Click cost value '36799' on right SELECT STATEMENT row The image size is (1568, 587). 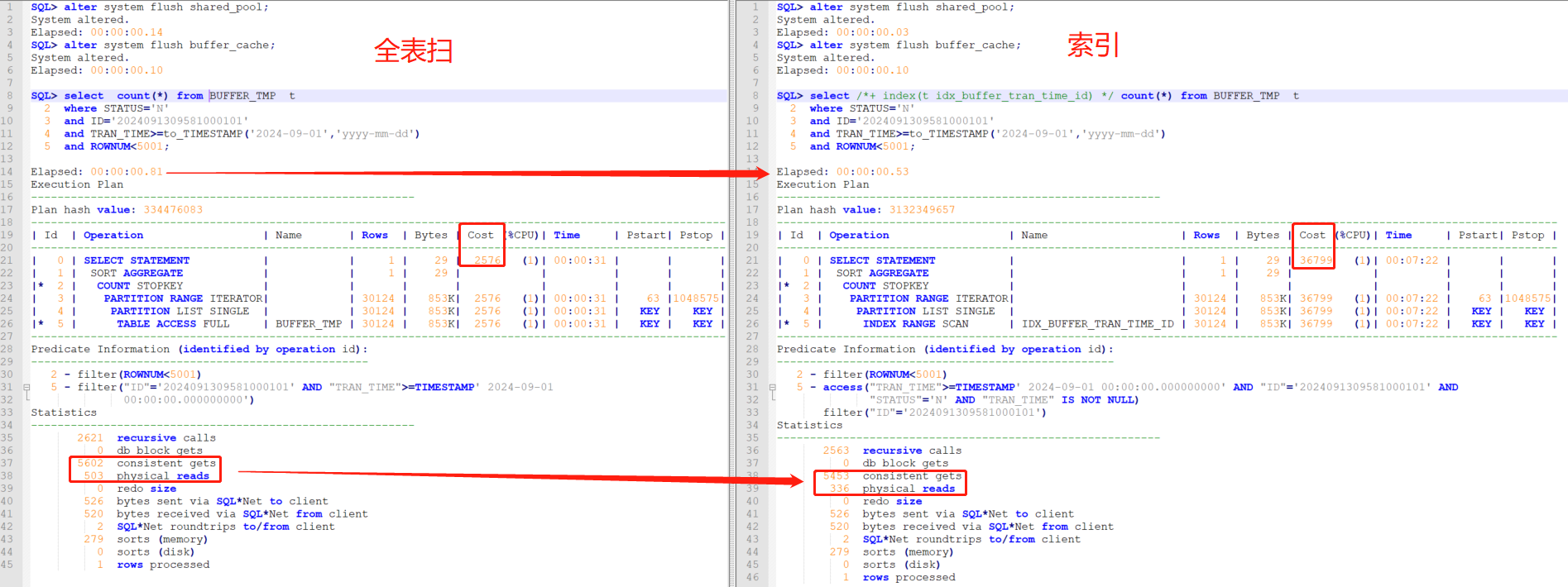(x=1316, y=260)
